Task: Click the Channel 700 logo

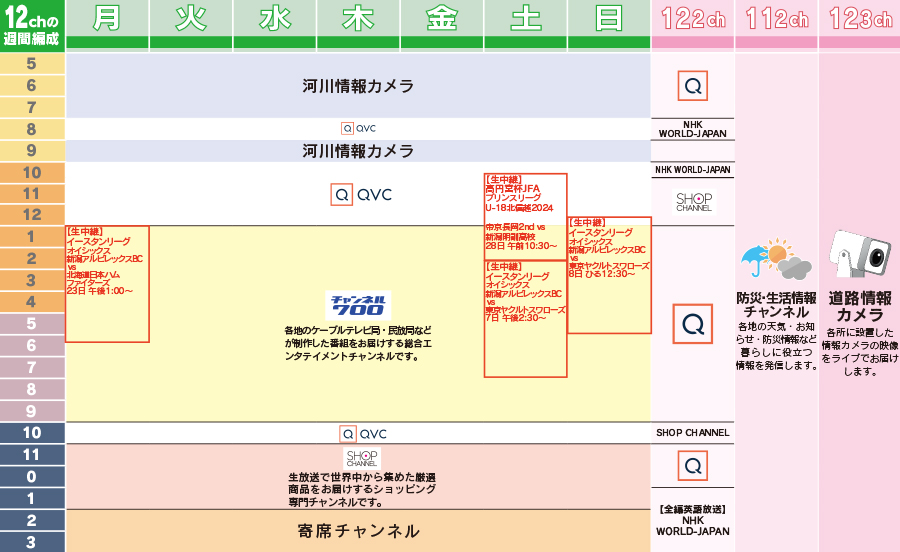Action: (358, 305)
